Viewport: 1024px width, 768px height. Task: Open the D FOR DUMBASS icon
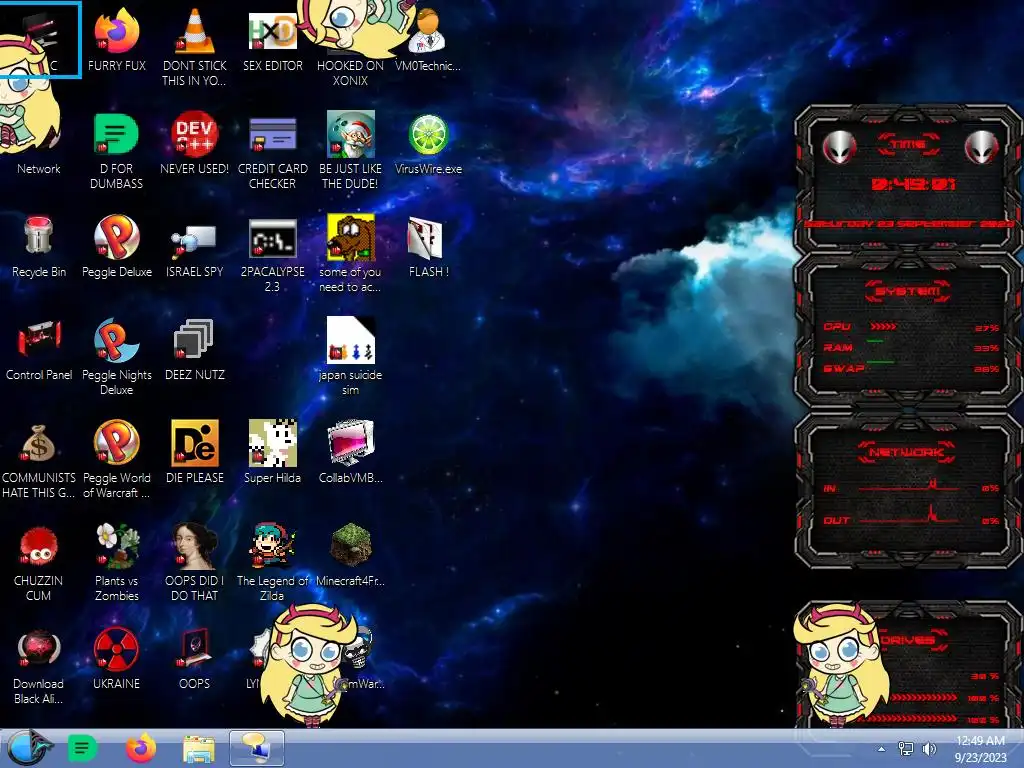coord(116,151)
